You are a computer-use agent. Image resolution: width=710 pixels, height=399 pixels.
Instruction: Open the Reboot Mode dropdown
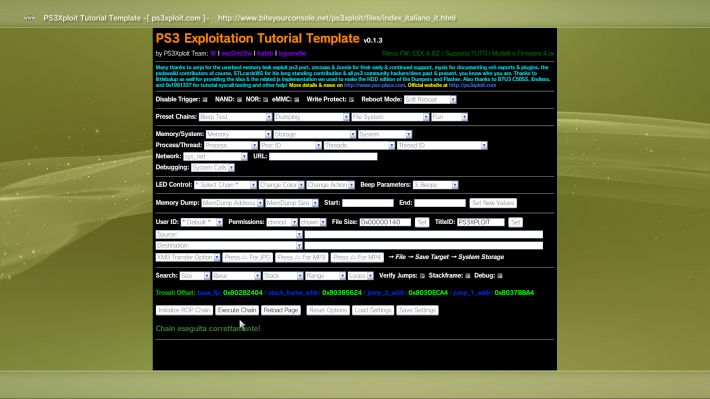(x=430, y=100)
